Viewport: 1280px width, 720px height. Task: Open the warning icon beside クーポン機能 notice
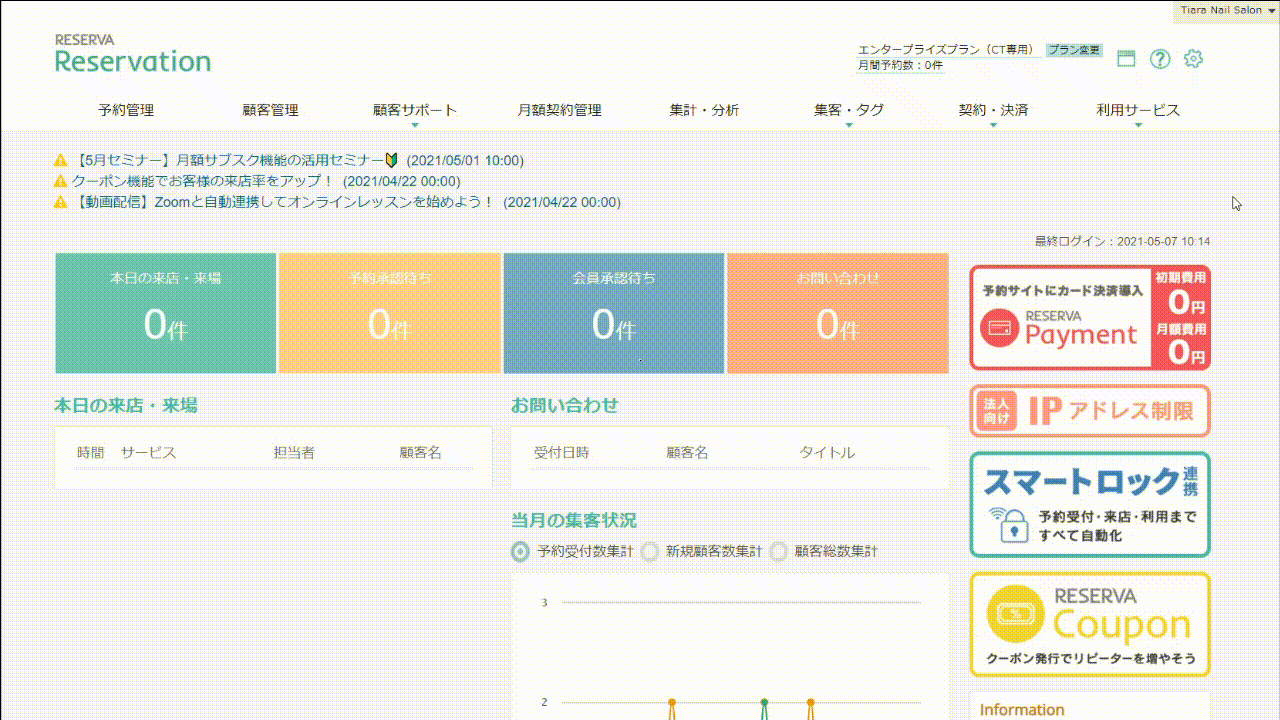61,181
